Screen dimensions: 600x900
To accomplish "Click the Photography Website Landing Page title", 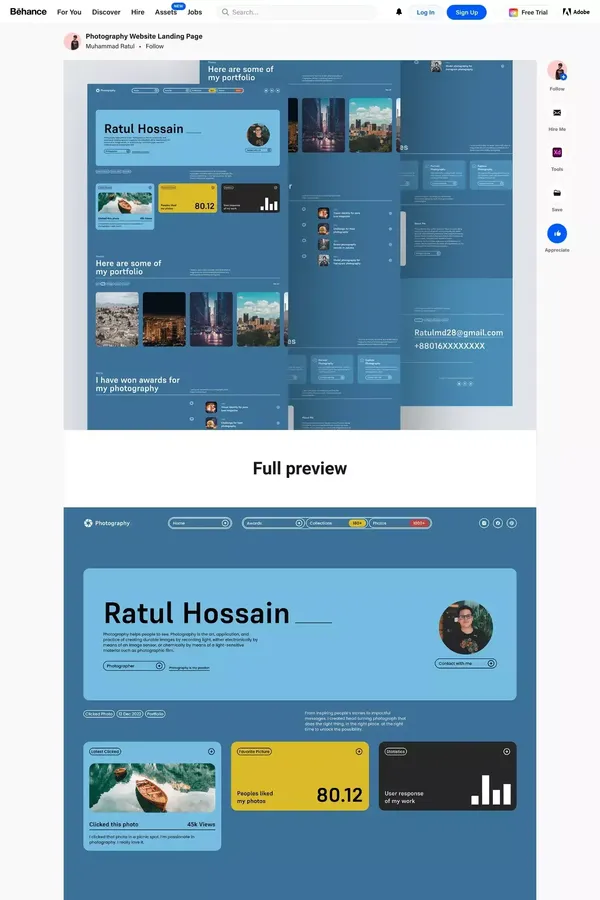I will 144,36.
